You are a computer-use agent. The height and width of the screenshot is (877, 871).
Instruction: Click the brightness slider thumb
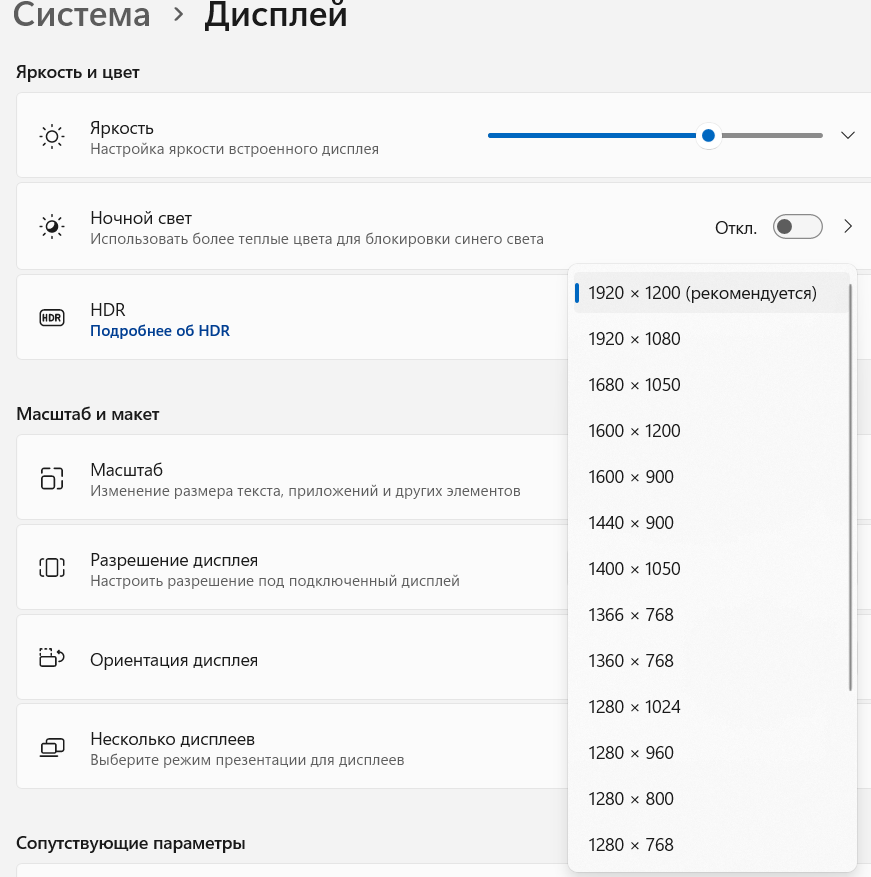[x=708, y=136]
